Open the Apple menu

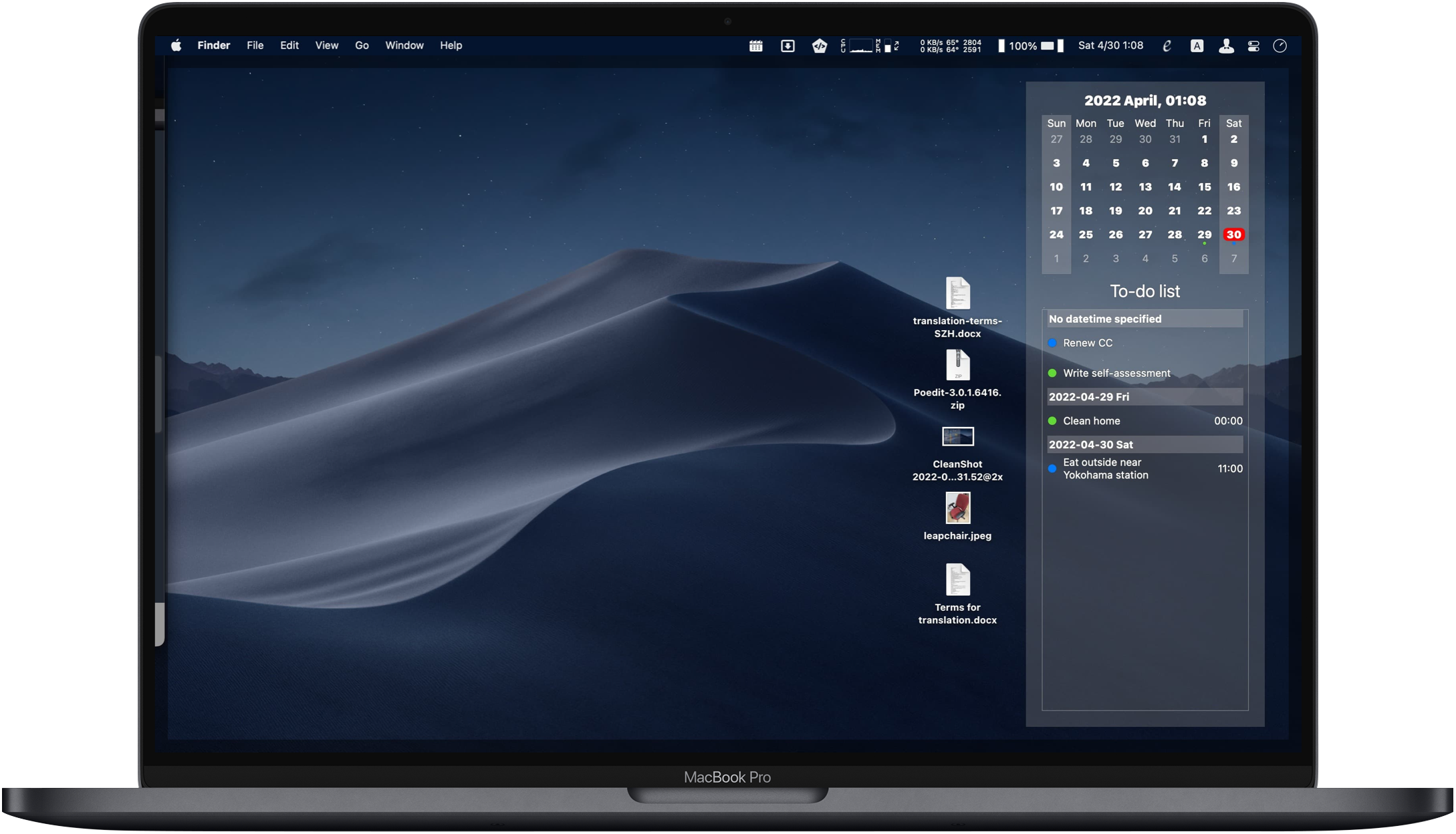tap(176, 45)
